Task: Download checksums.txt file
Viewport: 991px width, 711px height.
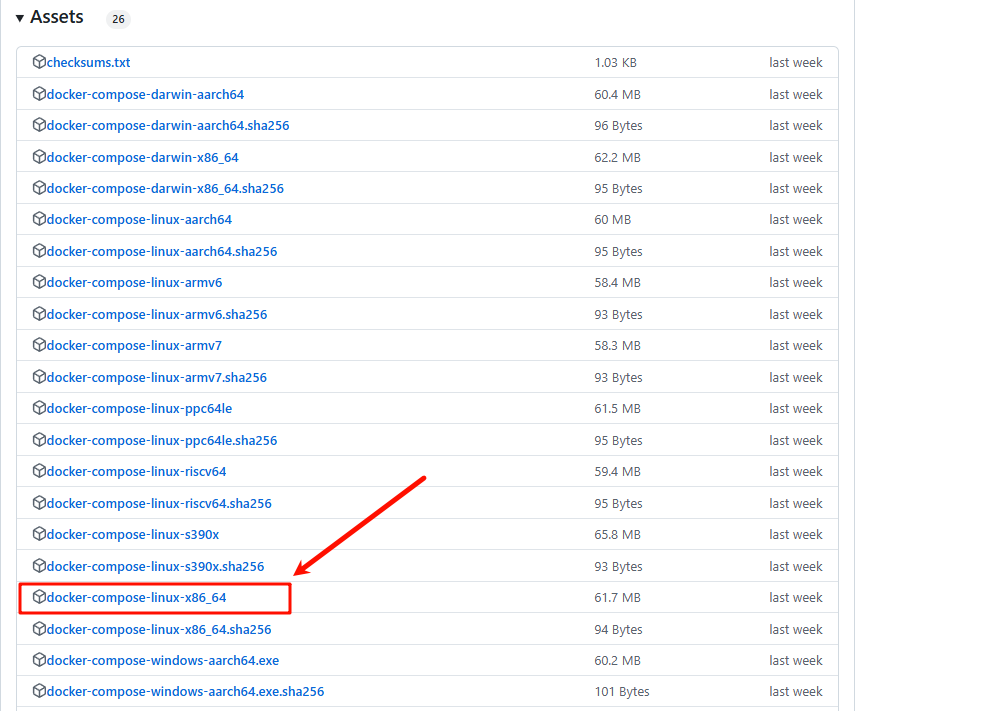Action: [88, 63]
